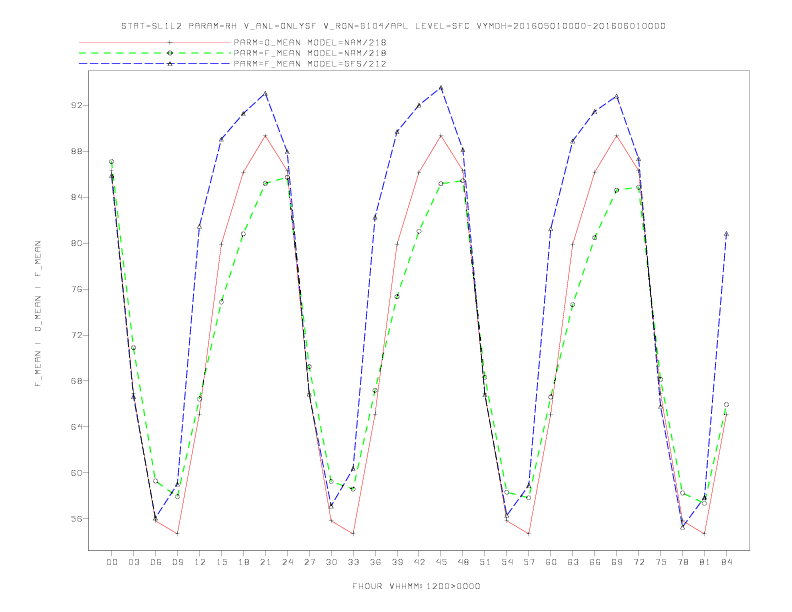Click blue GFS triangle peak at hour 45

tap(441, 87)
